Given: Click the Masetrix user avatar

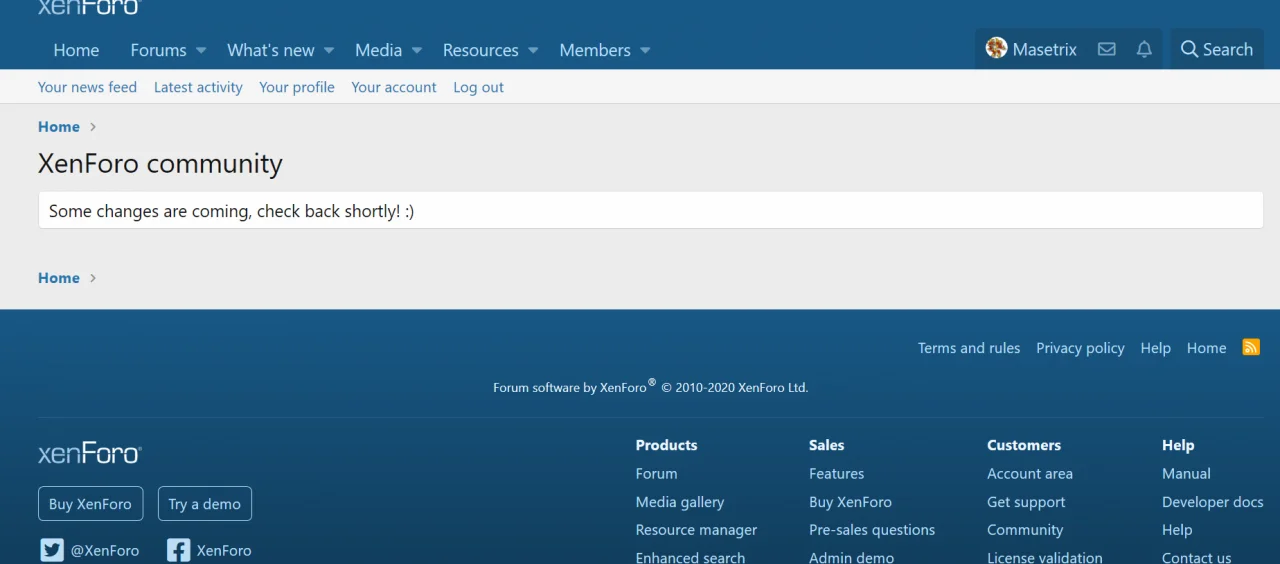Looking at the screenshot, I should click(x=996, y=48).
